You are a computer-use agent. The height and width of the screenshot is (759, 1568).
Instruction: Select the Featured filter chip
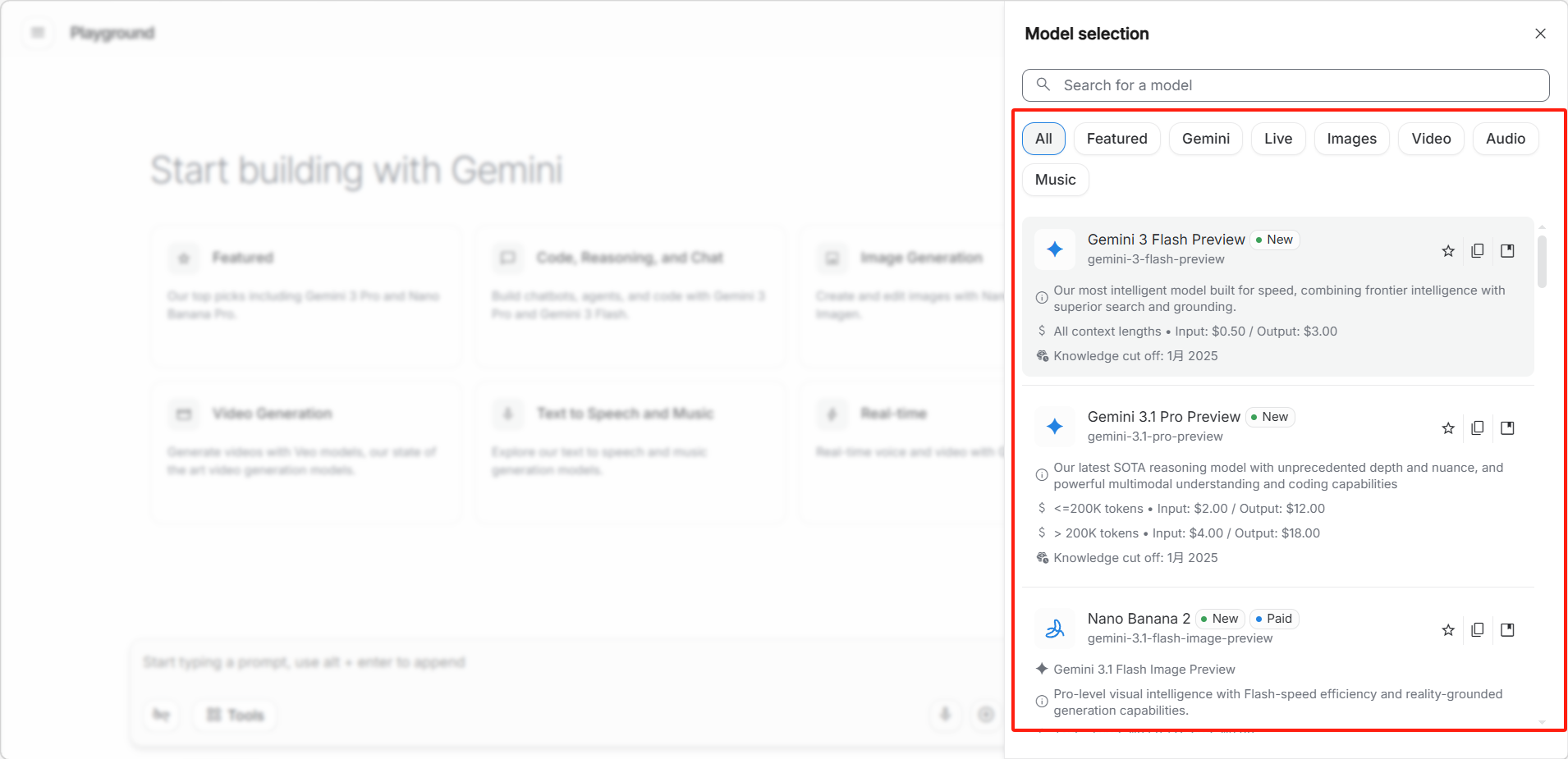pyautogui.click(x=1116, y=139)
